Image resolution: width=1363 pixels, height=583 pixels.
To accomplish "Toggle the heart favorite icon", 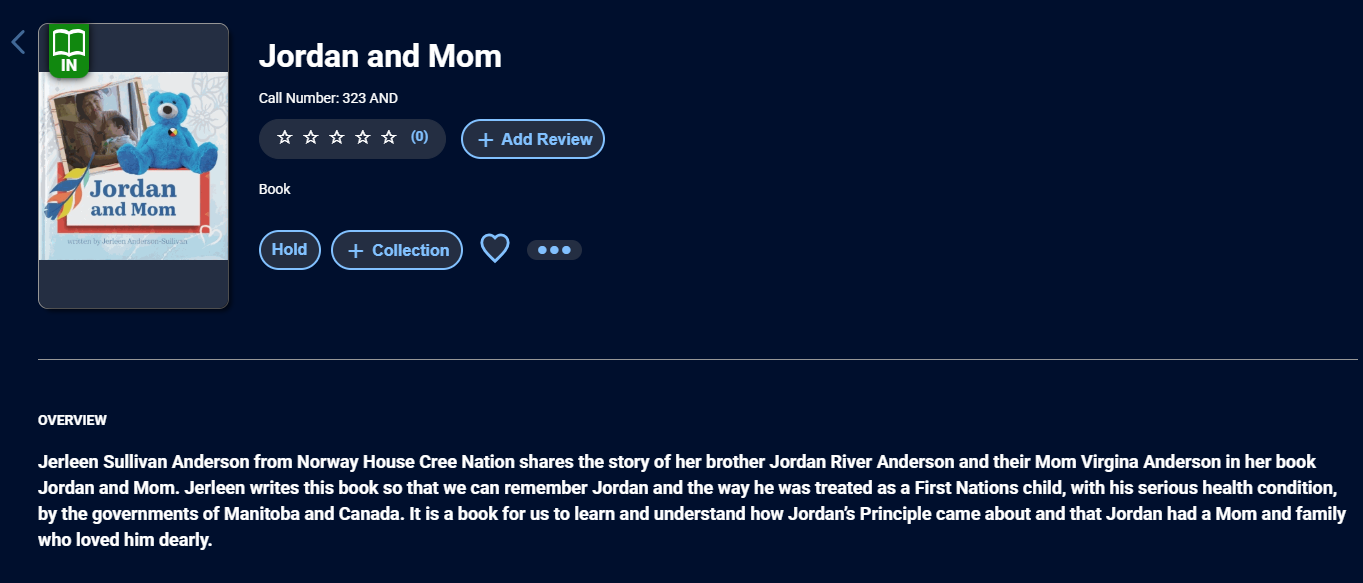I will click(495, 248).
